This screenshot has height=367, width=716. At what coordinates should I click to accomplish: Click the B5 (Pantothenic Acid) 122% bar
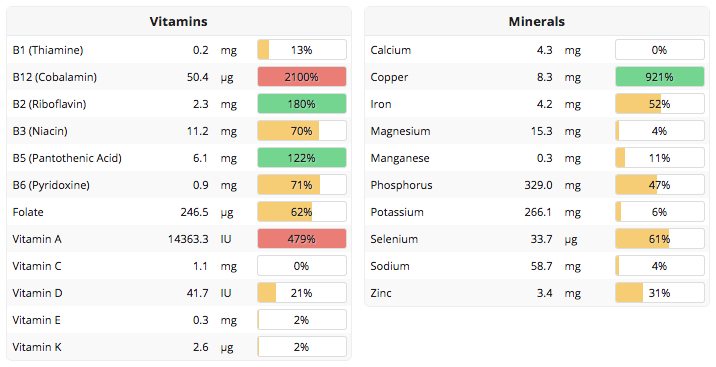[x=302, y=157]
